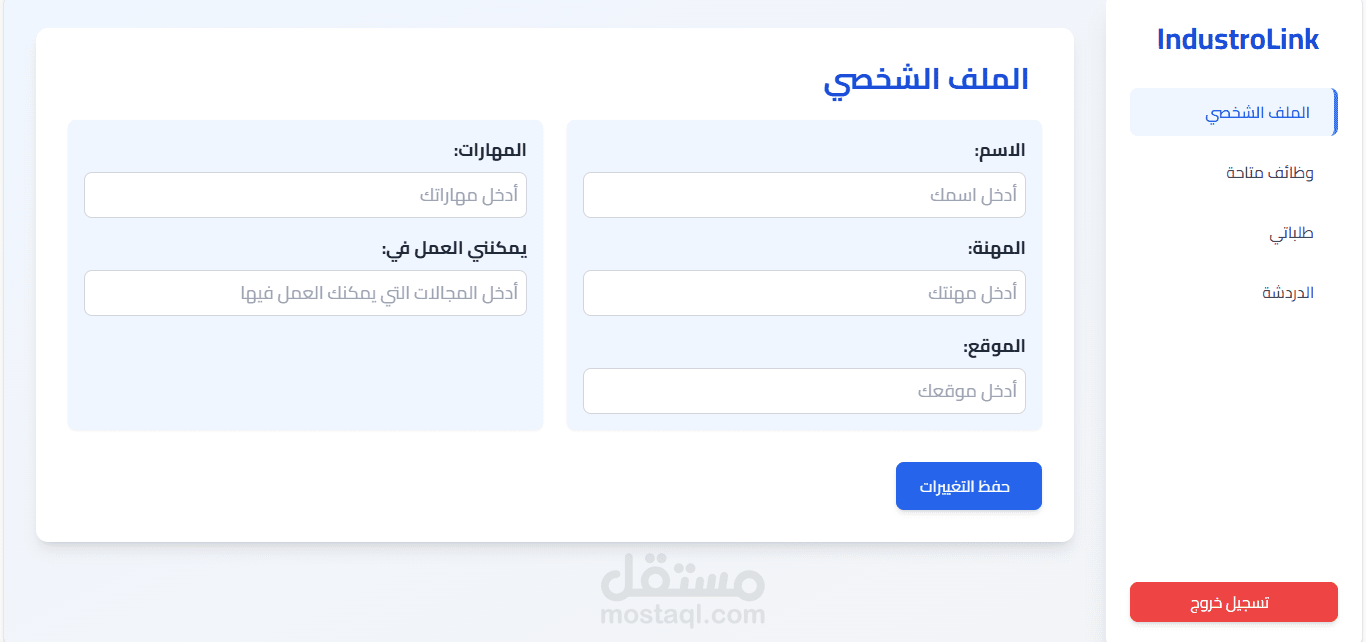Click the Arabic مستقل watermark logo

pyautogui.click(x=683, y=578)
